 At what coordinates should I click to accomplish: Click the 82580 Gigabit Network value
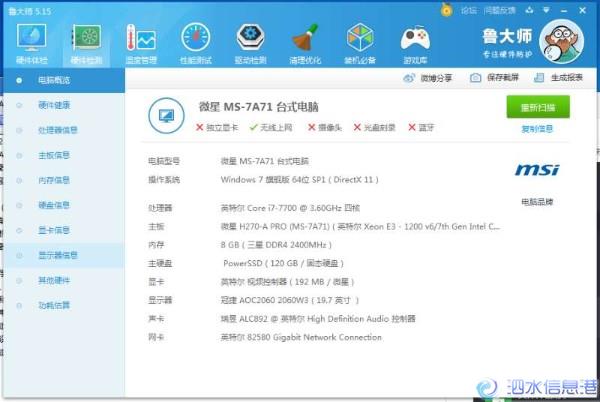[x=301, y=337]
